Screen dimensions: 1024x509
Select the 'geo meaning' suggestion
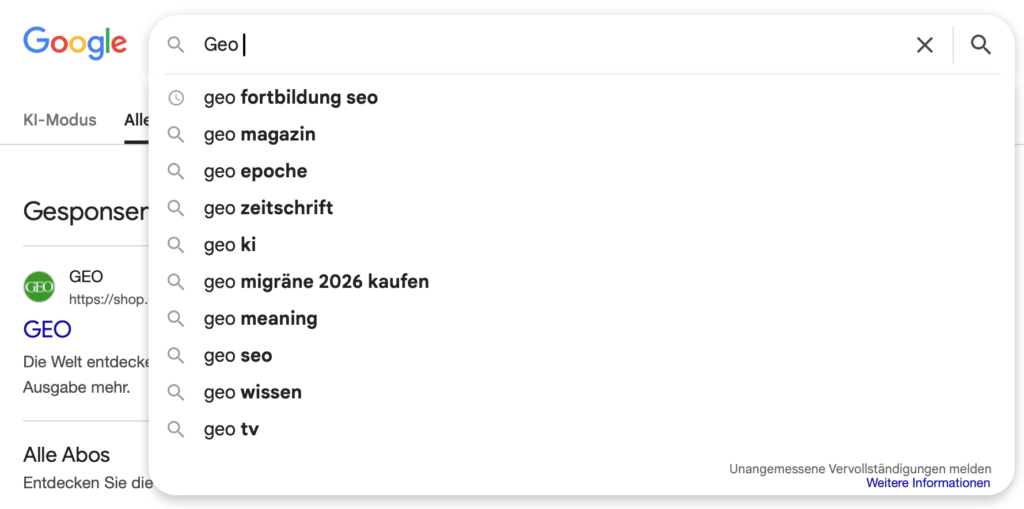260,319
